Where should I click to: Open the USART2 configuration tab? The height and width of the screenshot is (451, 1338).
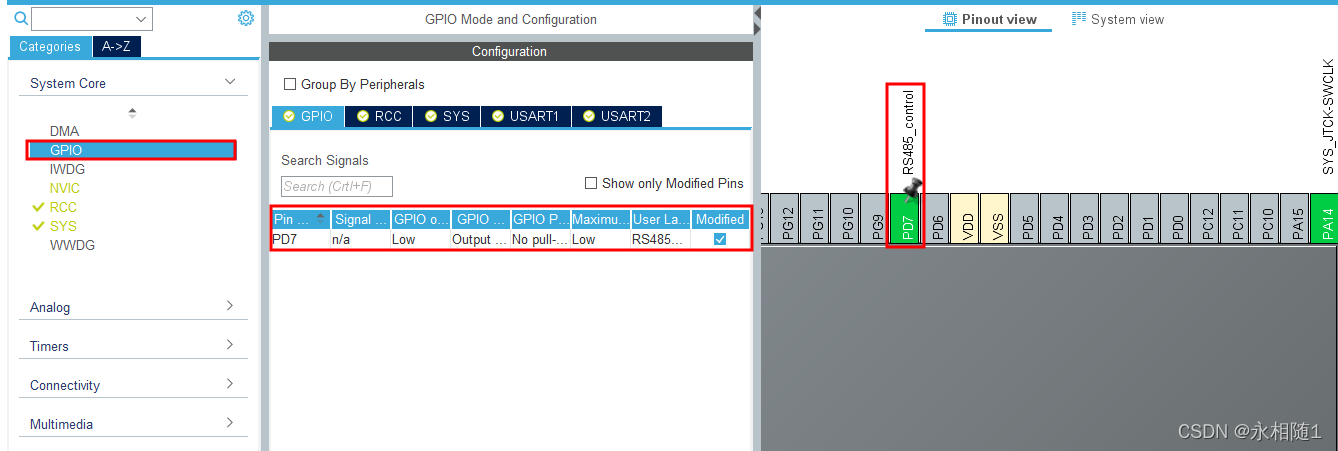click(617, 116)
